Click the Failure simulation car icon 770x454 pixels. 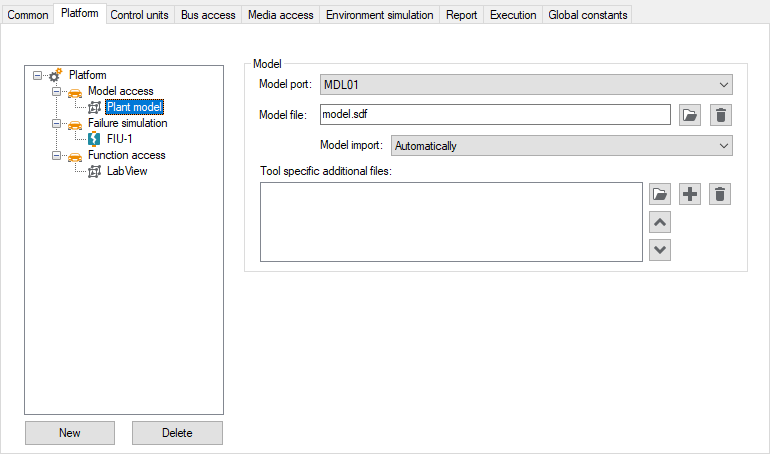(x=75, y=124)
